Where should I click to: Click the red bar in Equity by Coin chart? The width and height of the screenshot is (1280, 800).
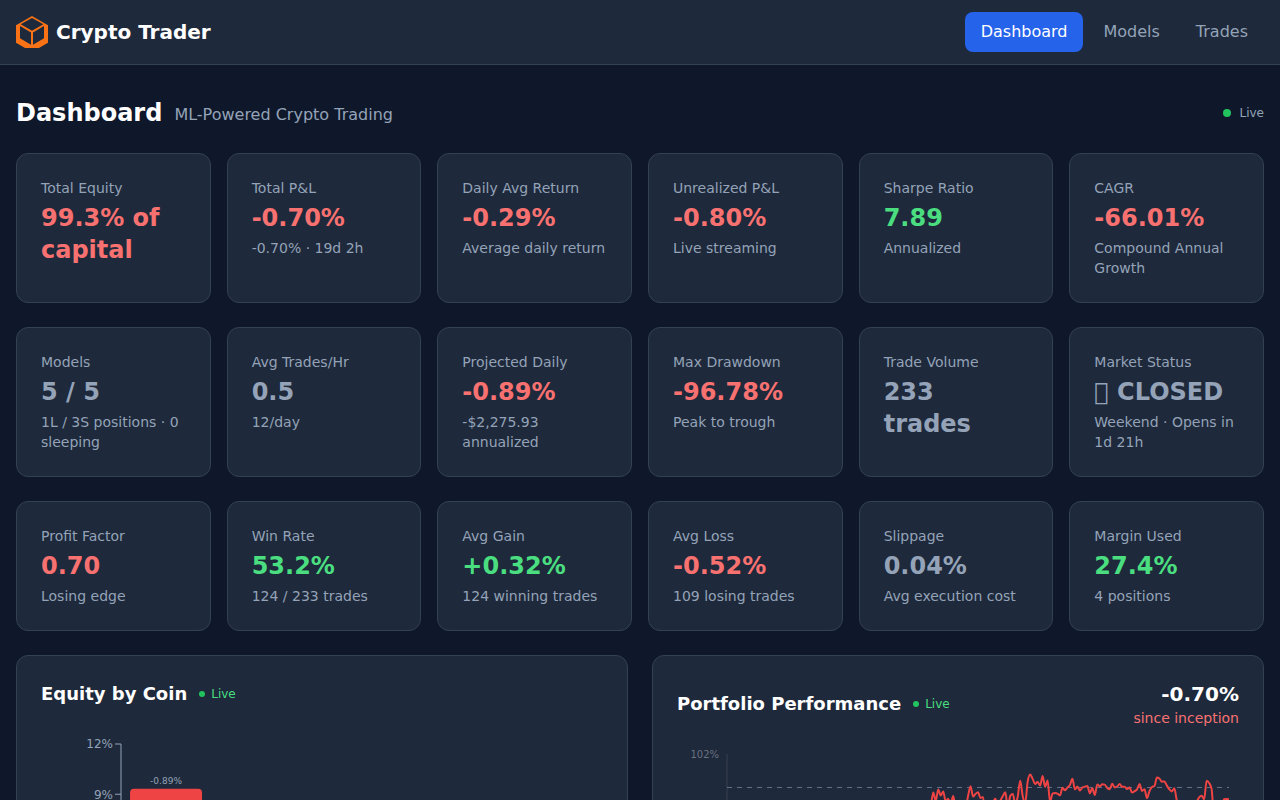166,794
